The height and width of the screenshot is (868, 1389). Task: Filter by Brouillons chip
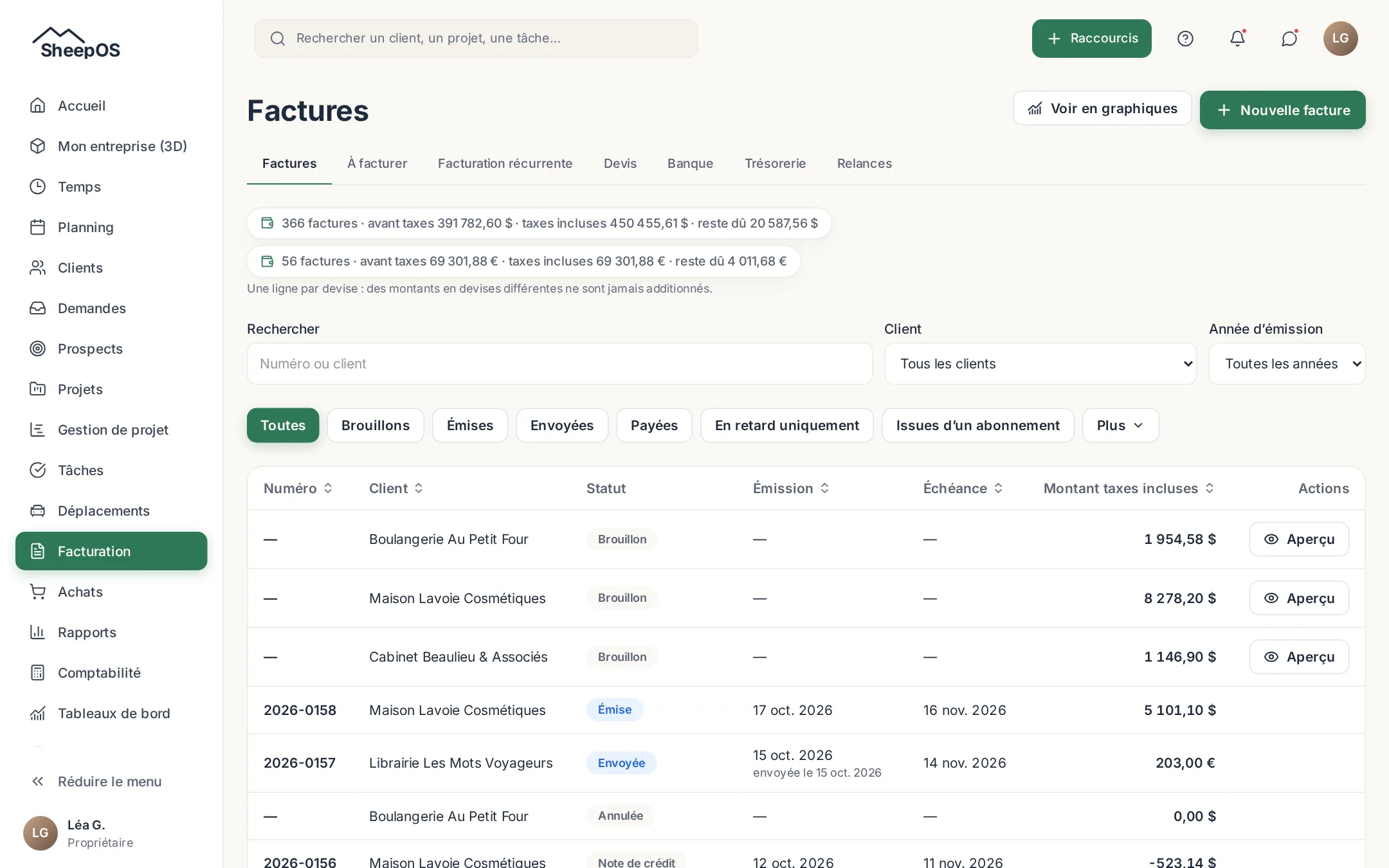point(376,425)
